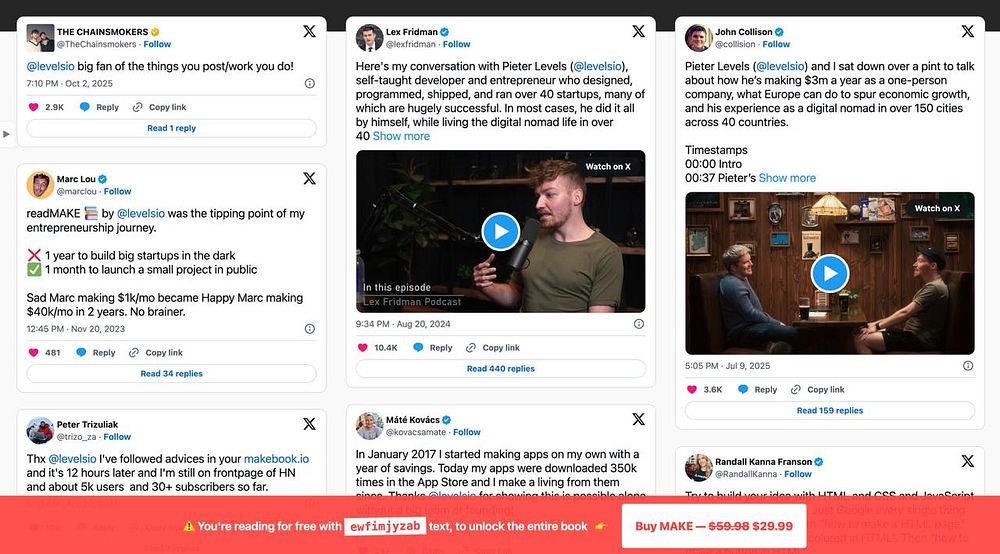Viewport: 1000px width, 554px height.
Task: Open makebook.io link in Peter's tweet
Action: tap(276, 459)
